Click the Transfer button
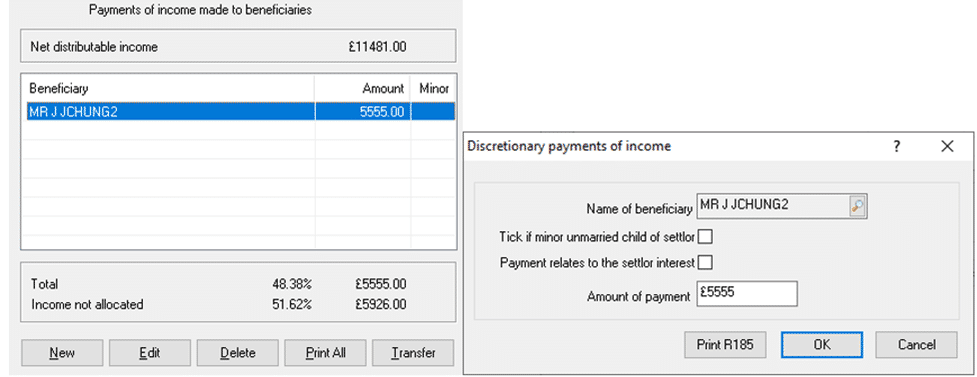The width and height of the screenshot is (977, 377). tap(413, 353)
